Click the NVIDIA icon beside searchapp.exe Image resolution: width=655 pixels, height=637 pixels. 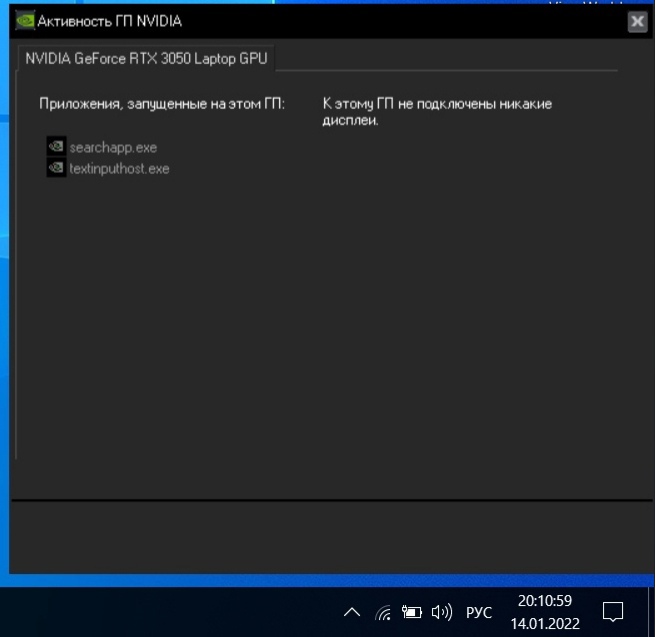pos(56,146)
